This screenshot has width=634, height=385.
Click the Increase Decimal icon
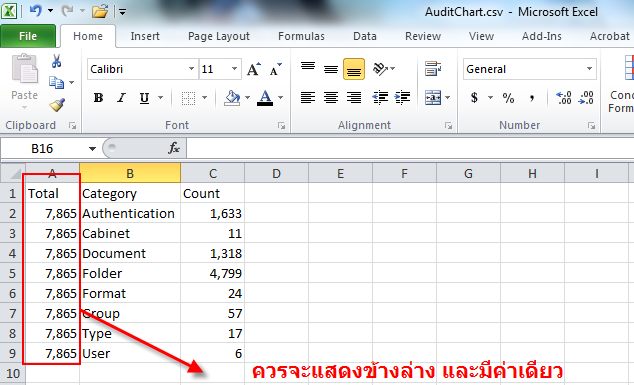point(564,97)
